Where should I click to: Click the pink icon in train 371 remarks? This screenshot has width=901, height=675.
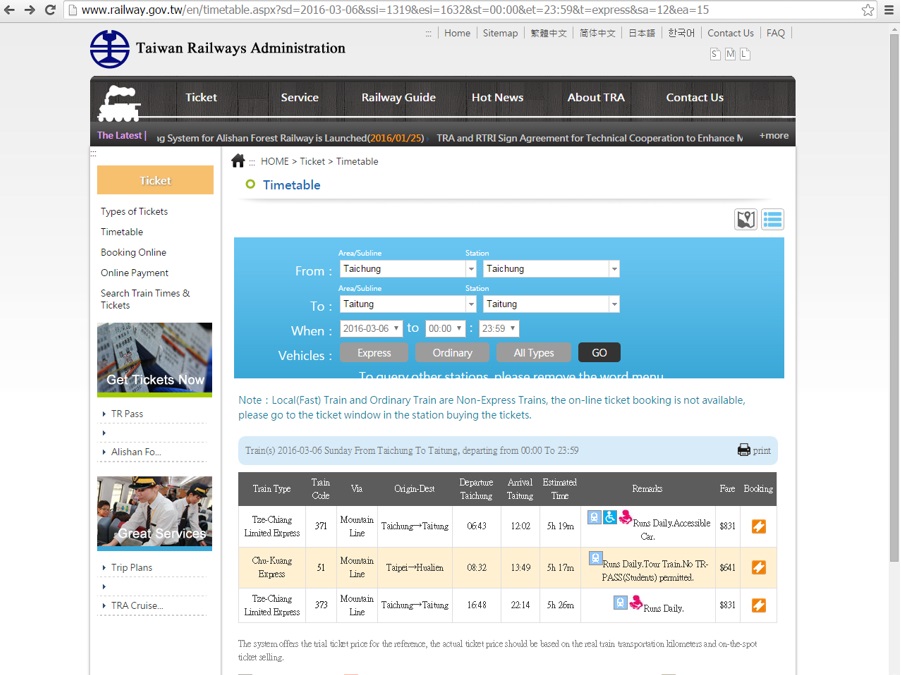pyautogui.click(x=625, y=517)
